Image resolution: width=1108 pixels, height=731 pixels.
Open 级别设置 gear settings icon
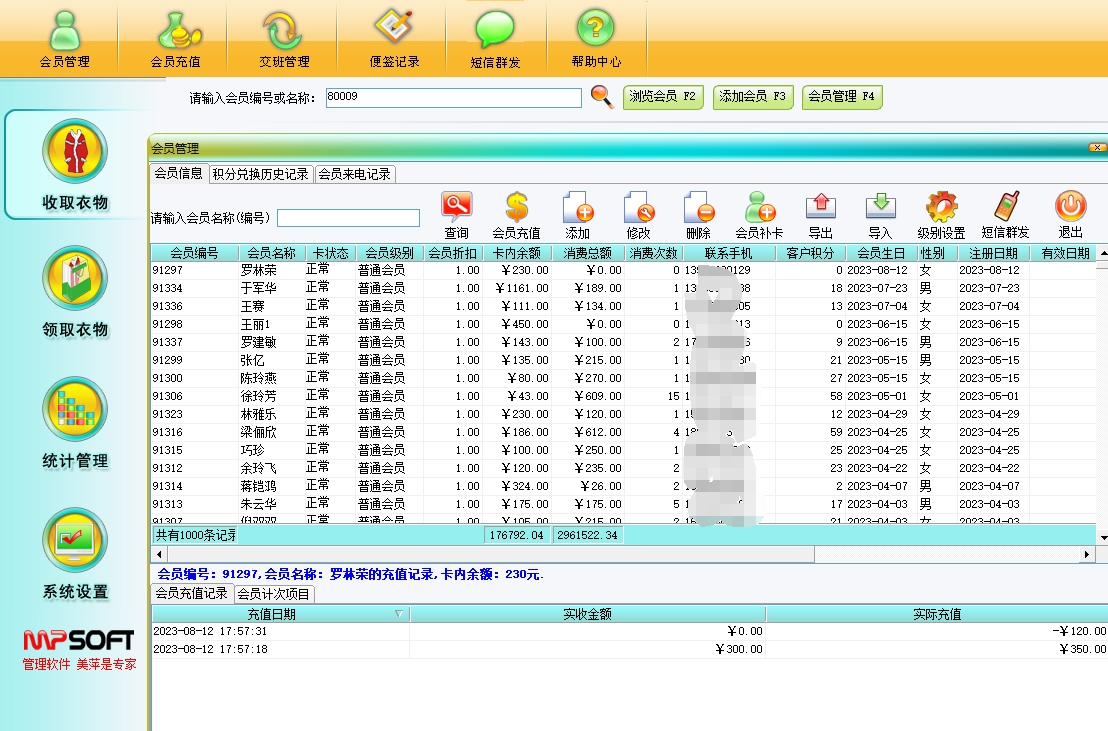coord(941,208)
